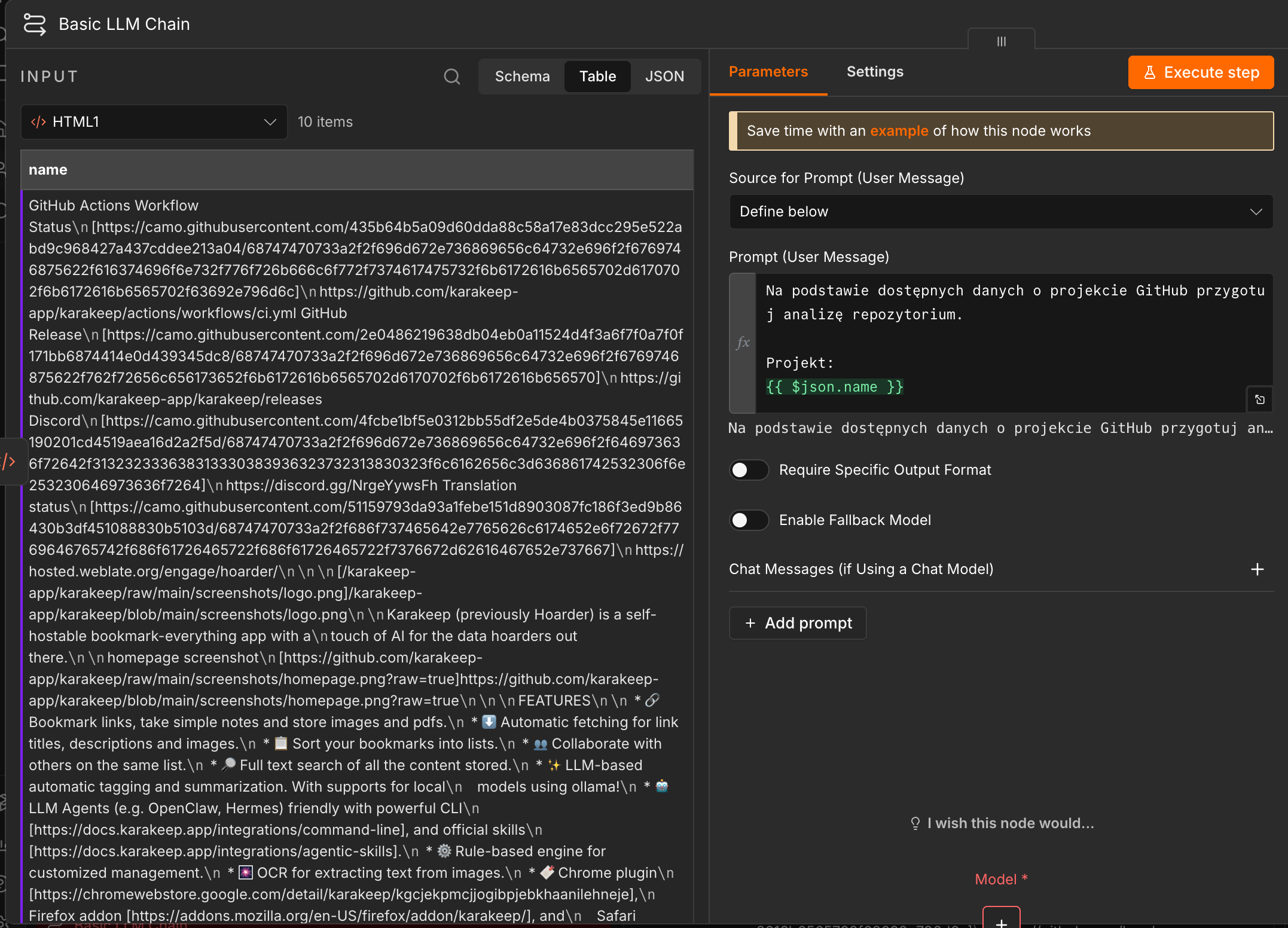Expand Chat Messages section
The height and width of the screenshot is (928, 1288).
coord(1001,569)
